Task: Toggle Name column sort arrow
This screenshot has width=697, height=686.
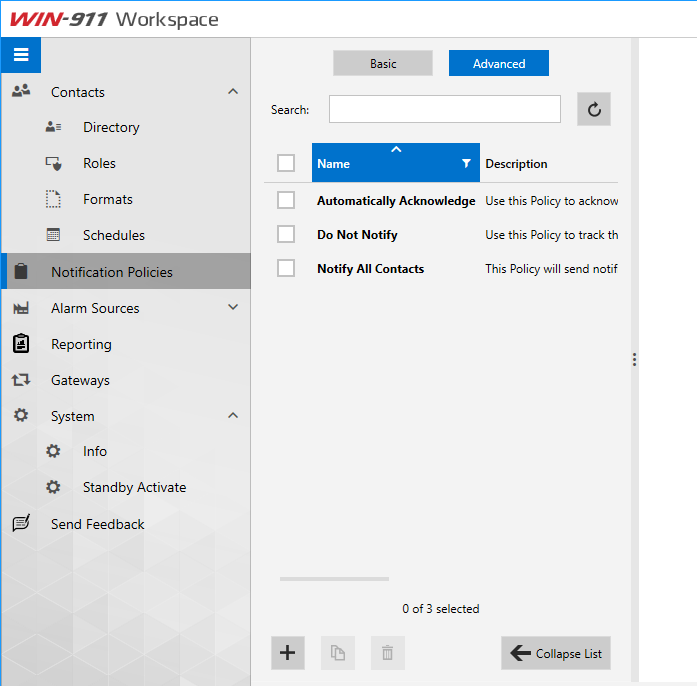Action: point(396,149)
